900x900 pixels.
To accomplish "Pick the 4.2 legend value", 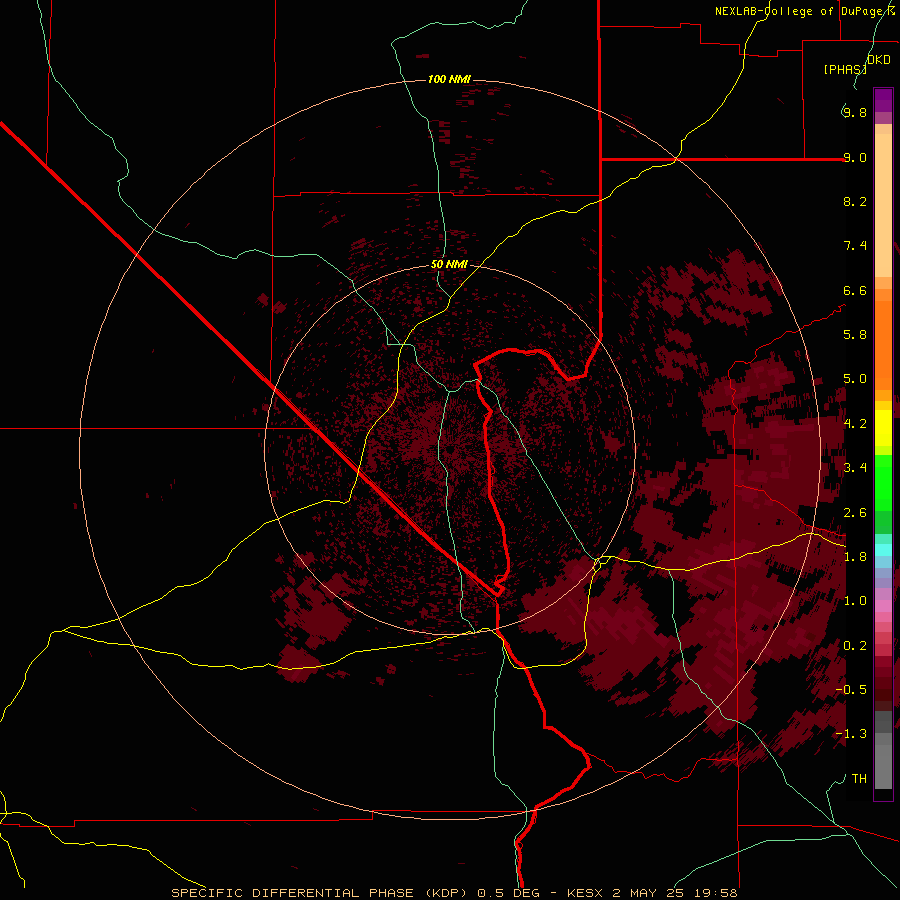I will pos(855,423).
